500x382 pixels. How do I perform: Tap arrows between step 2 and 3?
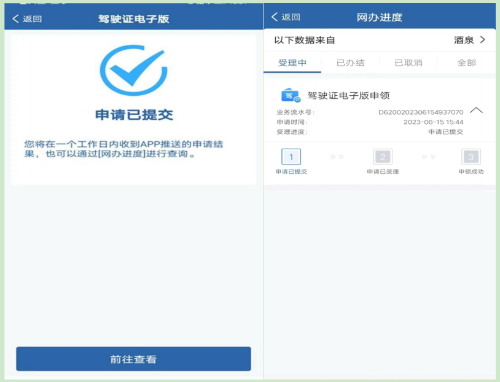pos(428,157)
